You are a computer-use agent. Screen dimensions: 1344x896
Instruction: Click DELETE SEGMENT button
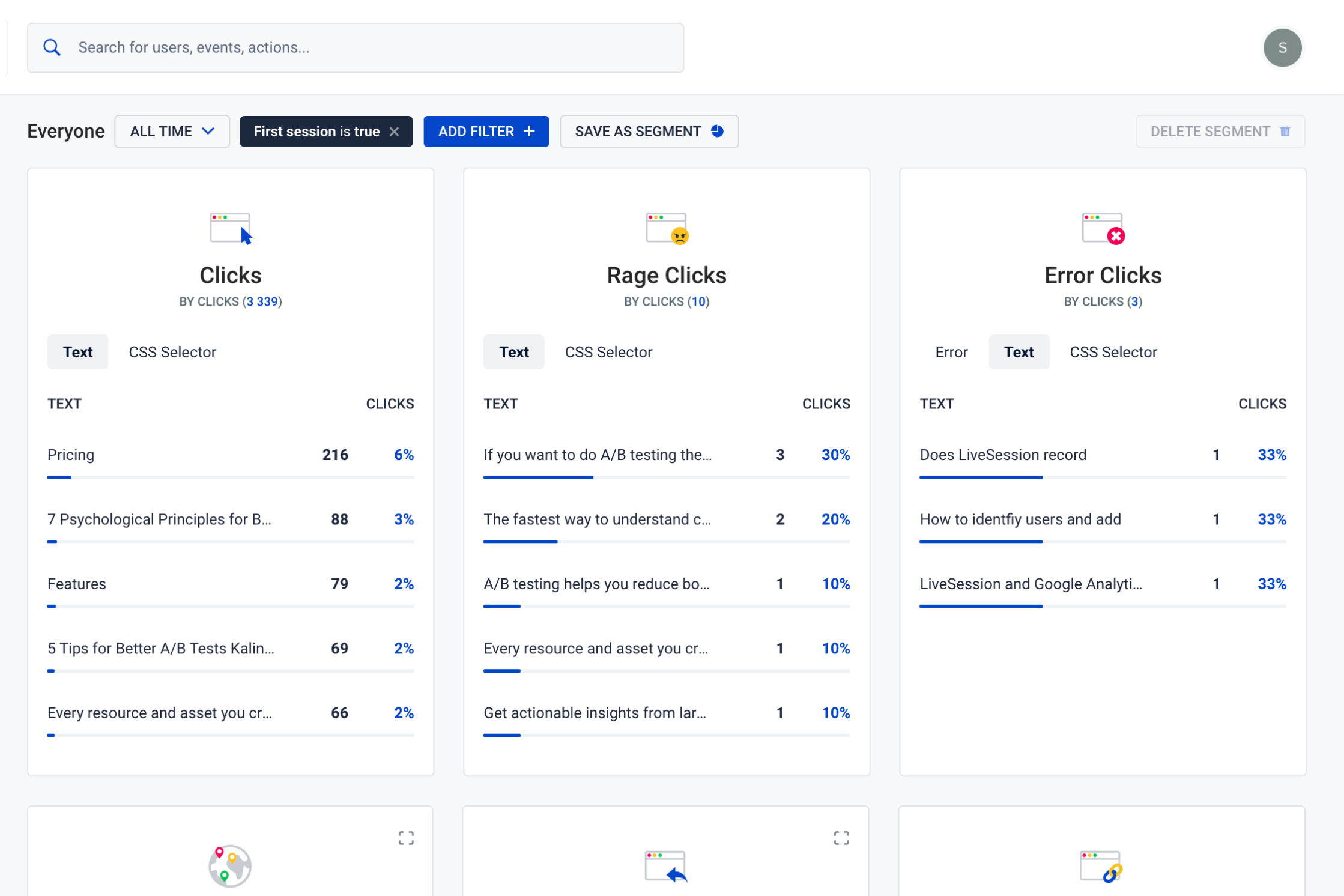tap(1219, 132)
